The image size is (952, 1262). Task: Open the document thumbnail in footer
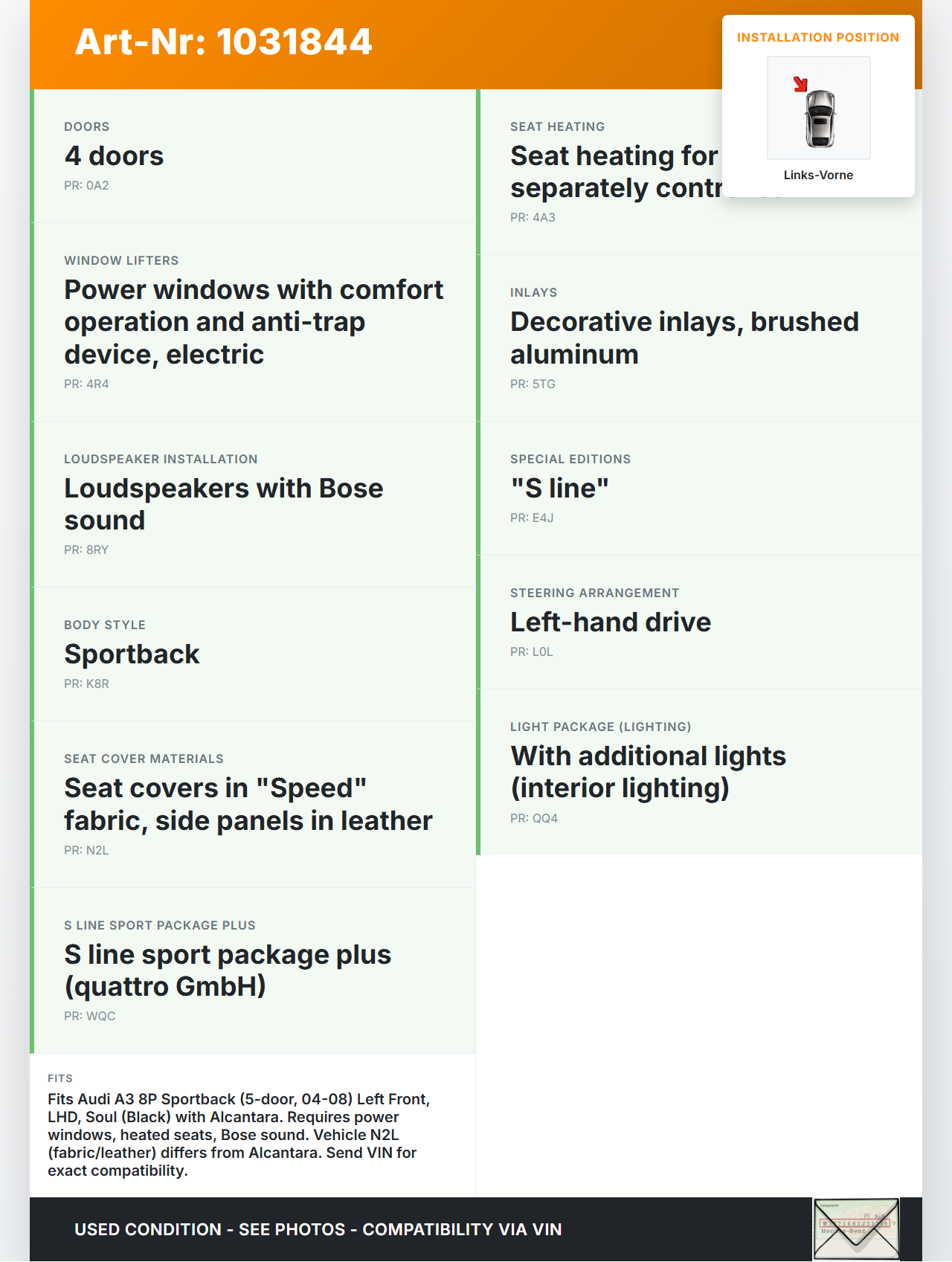856,1229
